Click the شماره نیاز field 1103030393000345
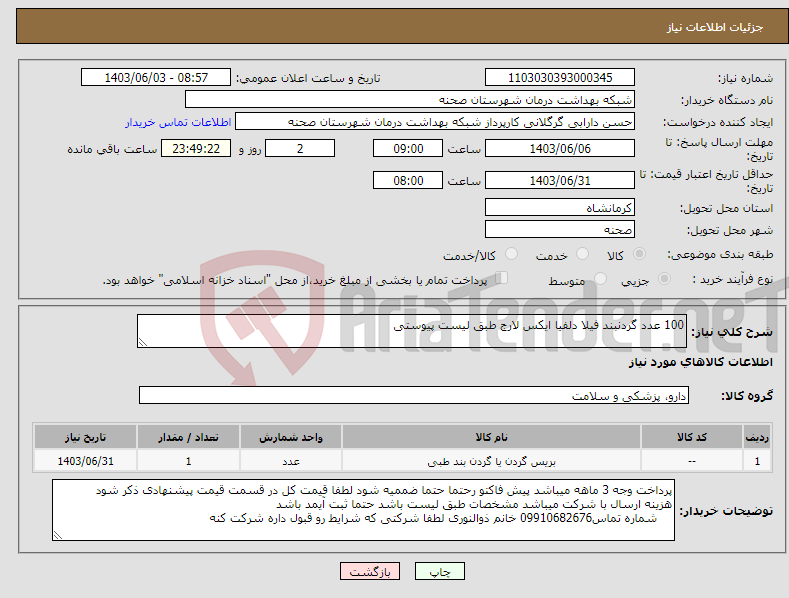 click(560, 78)
